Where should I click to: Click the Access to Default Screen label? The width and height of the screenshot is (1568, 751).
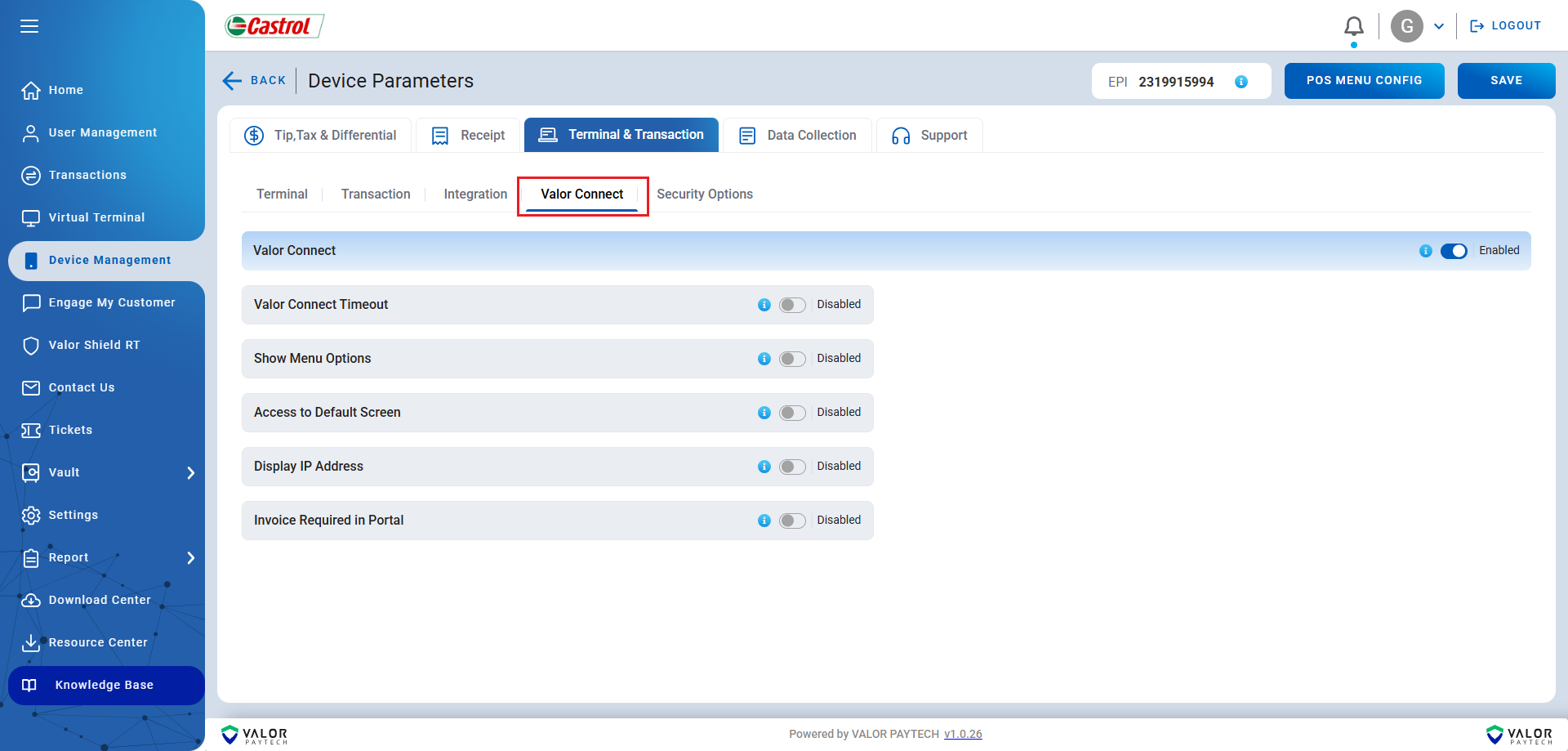coord(327,412)
